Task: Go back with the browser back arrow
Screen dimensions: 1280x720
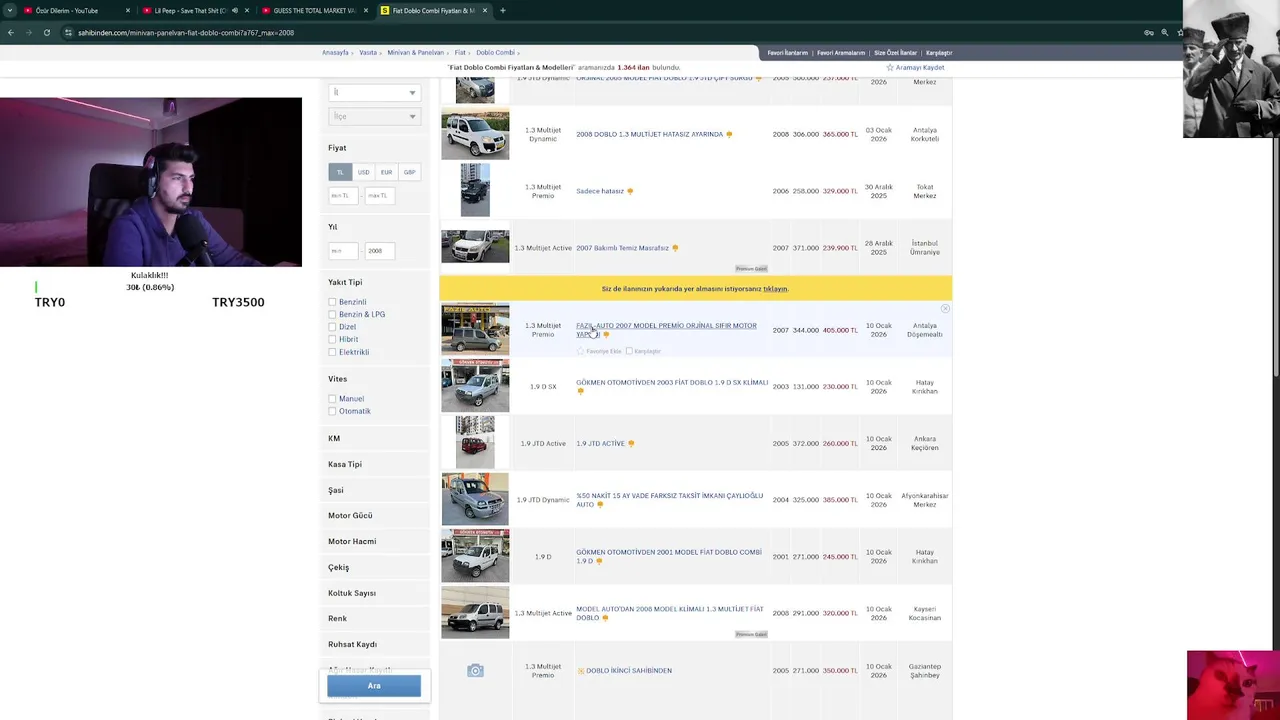Action: pos(11,32)
